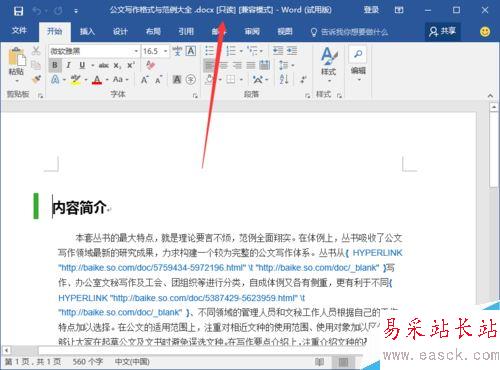
Task: Toggle Bold formatting
Action: coord(55,65)
